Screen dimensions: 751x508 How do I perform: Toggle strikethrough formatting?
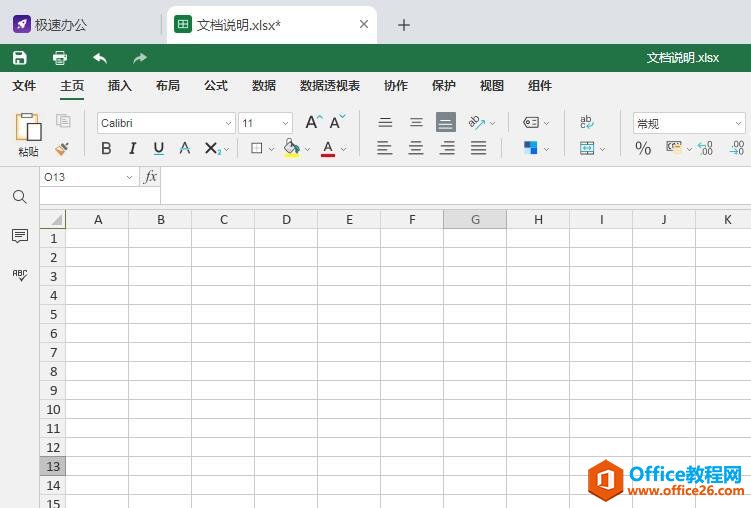click(185, 148)
